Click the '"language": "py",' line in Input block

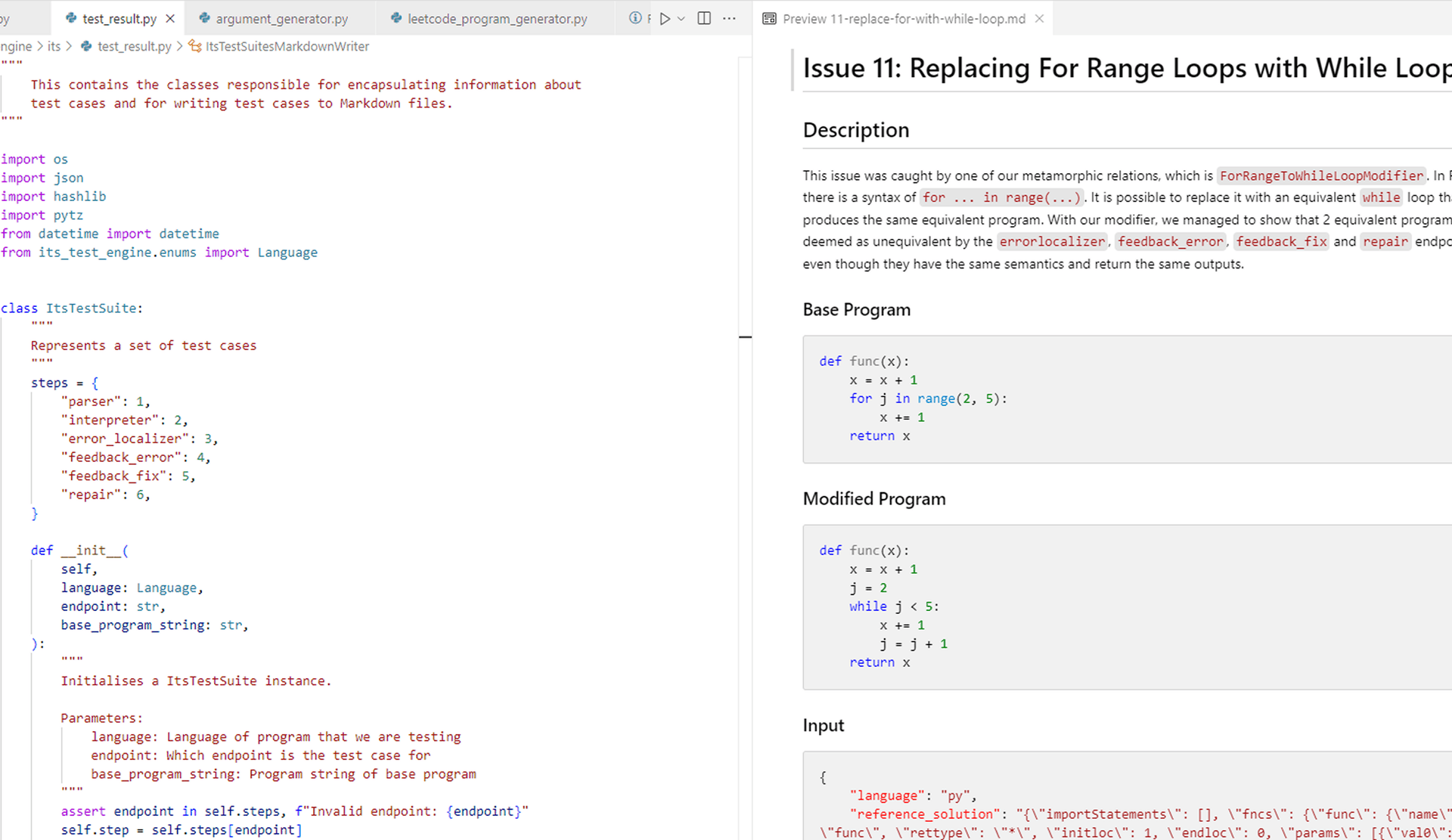coord(913,795)
